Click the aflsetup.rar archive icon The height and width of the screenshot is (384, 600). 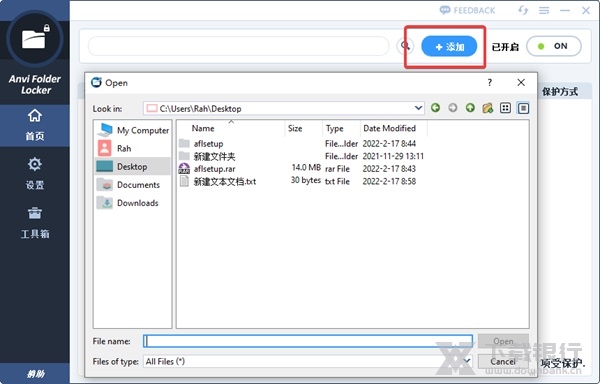tap(184, 169)
